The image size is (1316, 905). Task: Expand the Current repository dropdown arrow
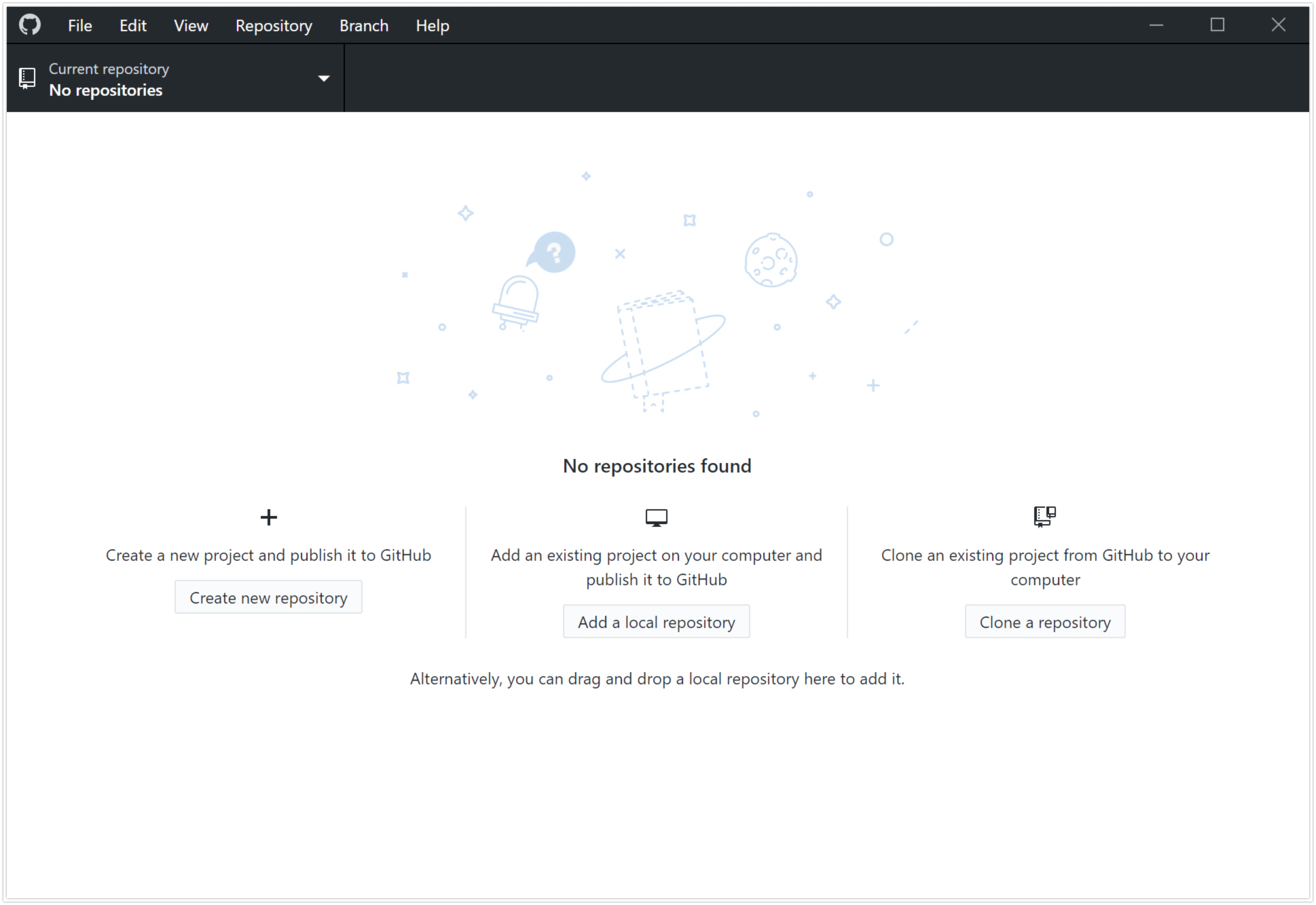(x=324, y=79)
